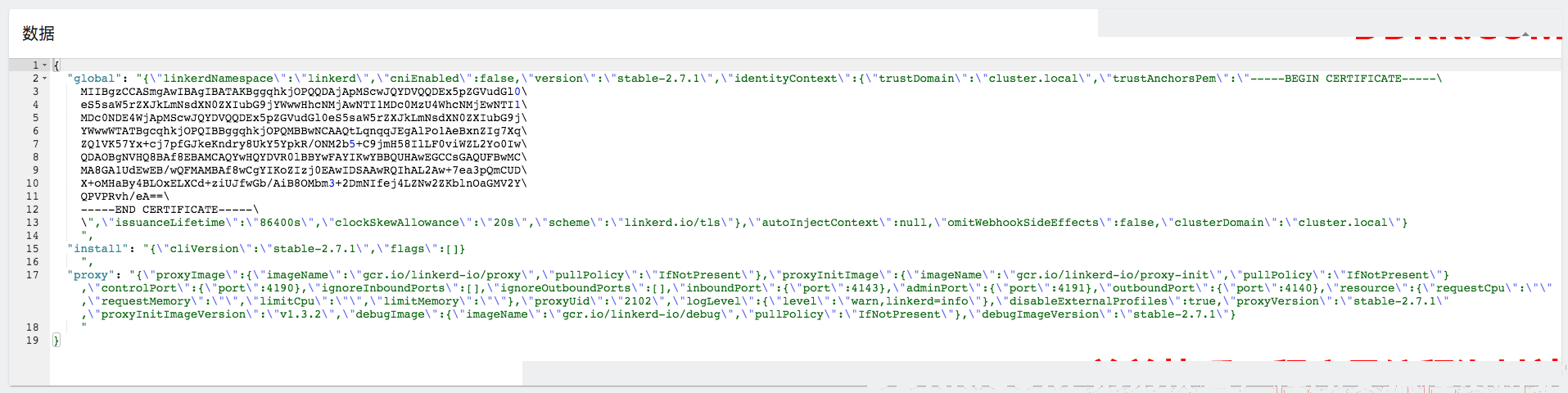Click the "issuanceLifetime" text on line 13
The width and height of the screenshot is (1568, 393).
(169, 223)
